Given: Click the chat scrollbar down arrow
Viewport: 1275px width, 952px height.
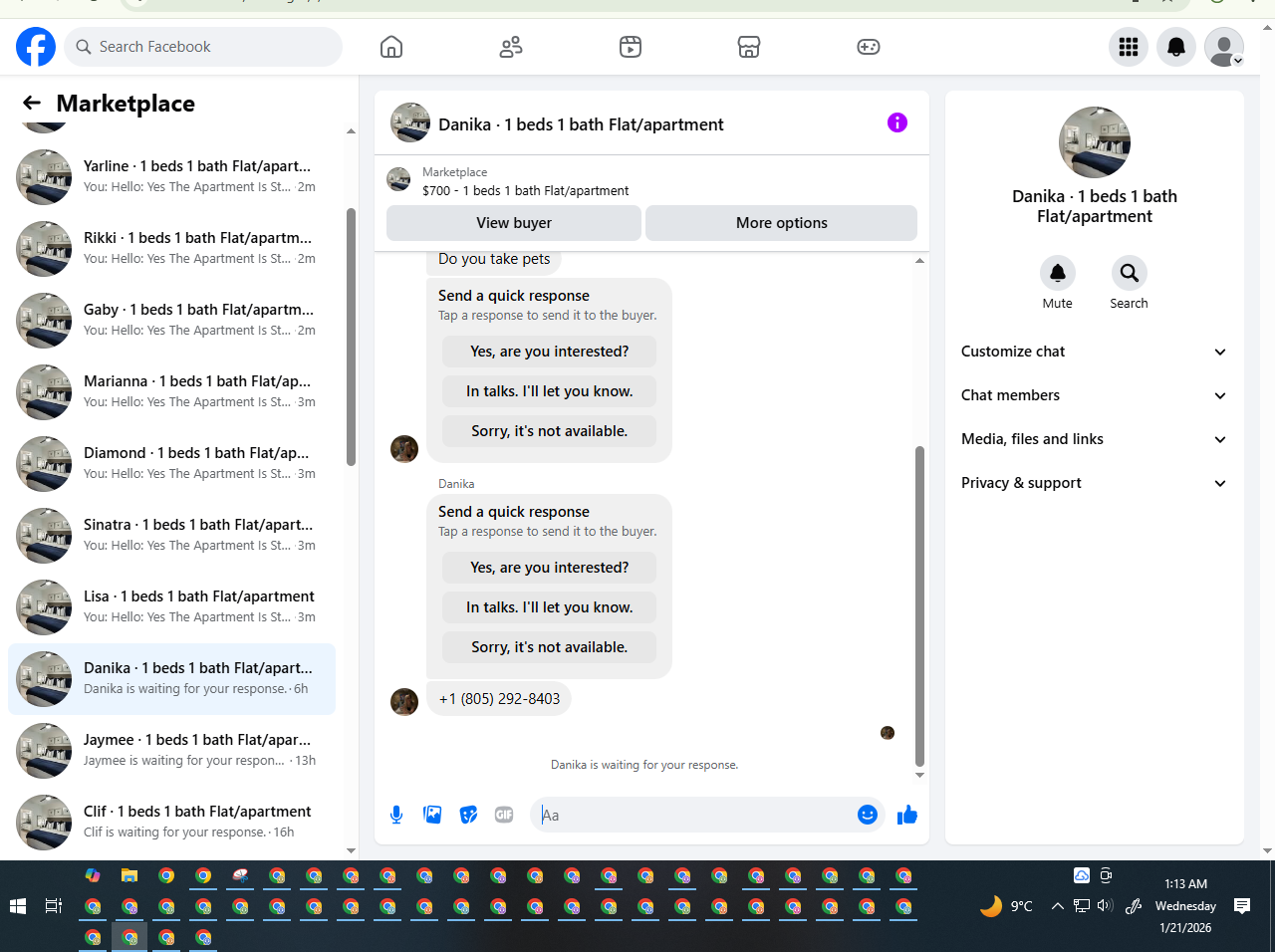Looking at the screenshot, I should coord(919,775).
